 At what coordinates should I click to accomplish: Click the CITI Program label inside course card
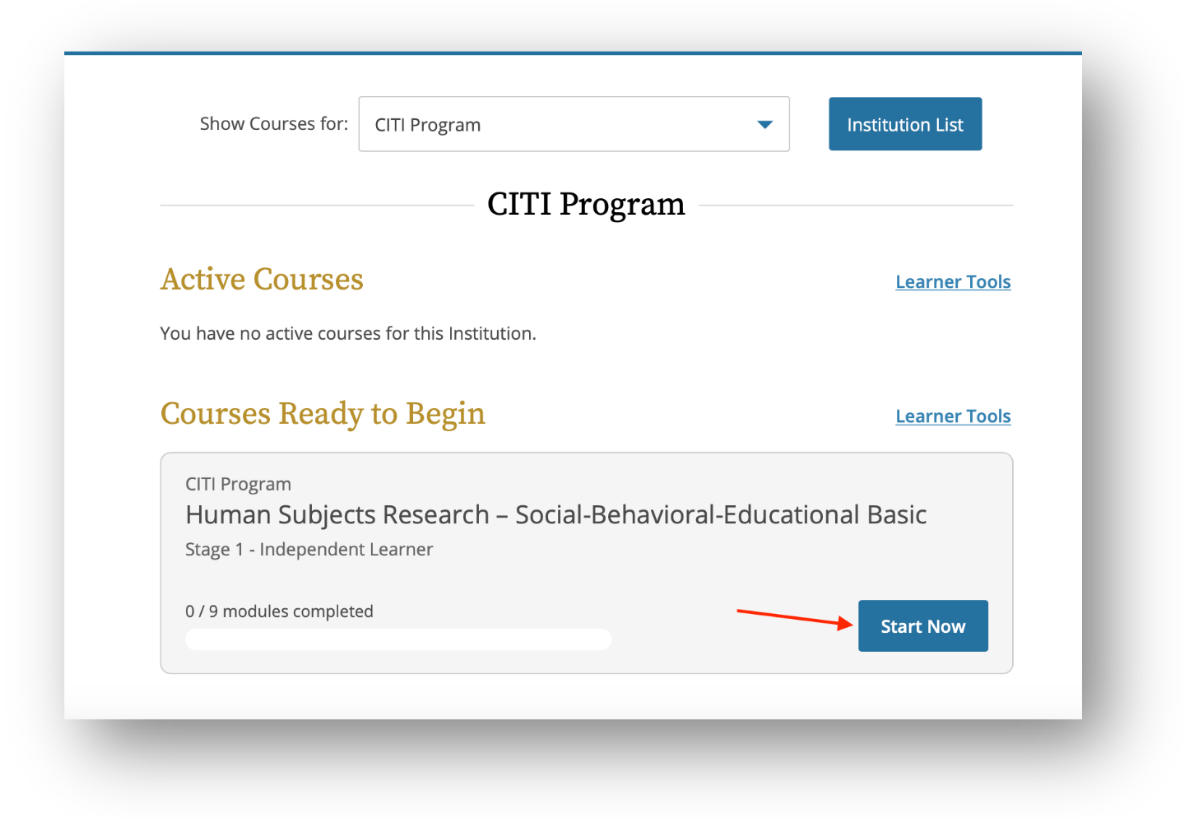[238, 484]
